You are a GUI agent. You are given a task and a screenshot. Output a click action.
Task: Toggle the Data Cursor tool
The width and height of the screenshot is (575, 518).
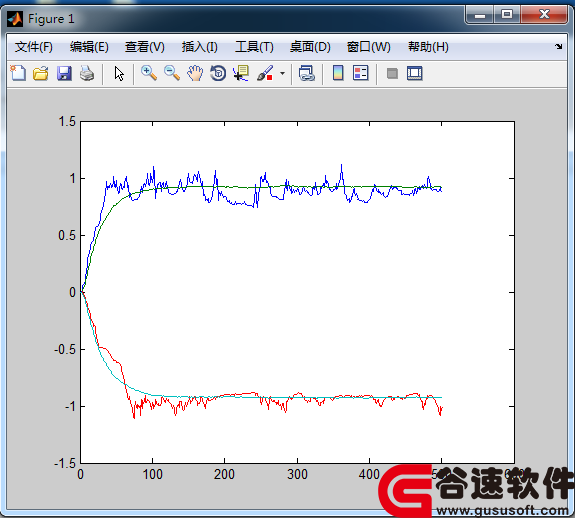[x=241, y=73]
